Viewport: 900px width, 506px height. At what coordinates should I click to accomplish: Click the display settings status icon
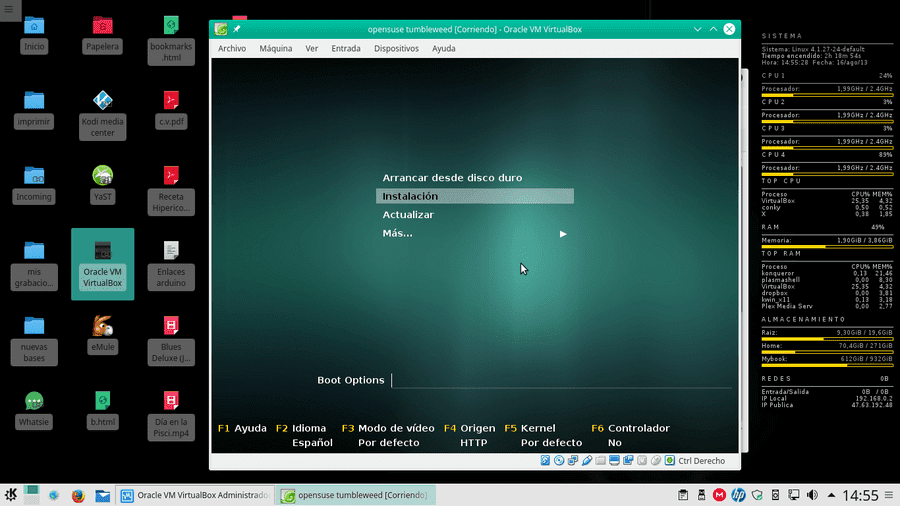point(614,461)
